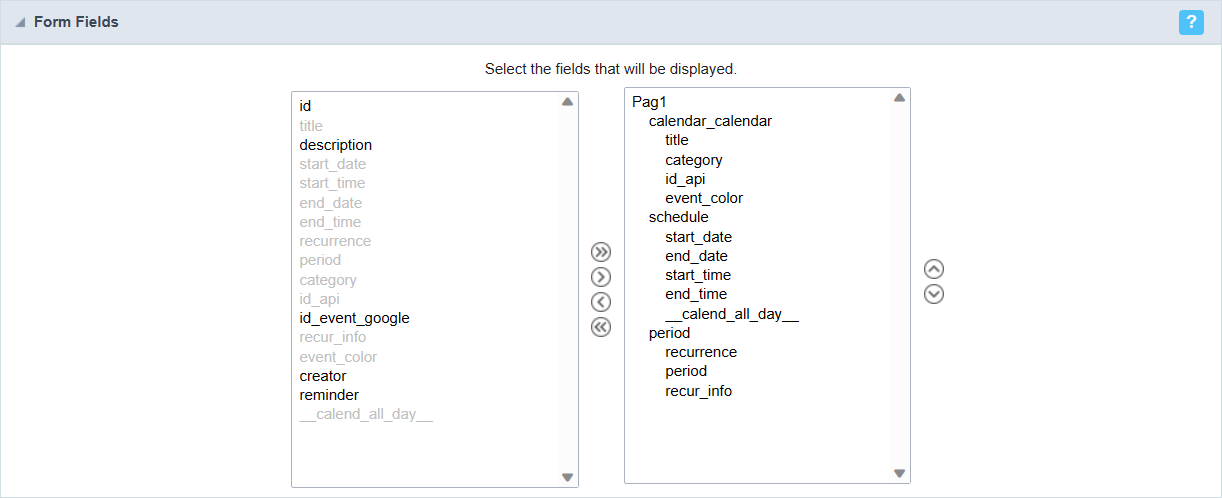Click the move field up icon
The height and width of the screenshot is (498, 1222).
934,269
